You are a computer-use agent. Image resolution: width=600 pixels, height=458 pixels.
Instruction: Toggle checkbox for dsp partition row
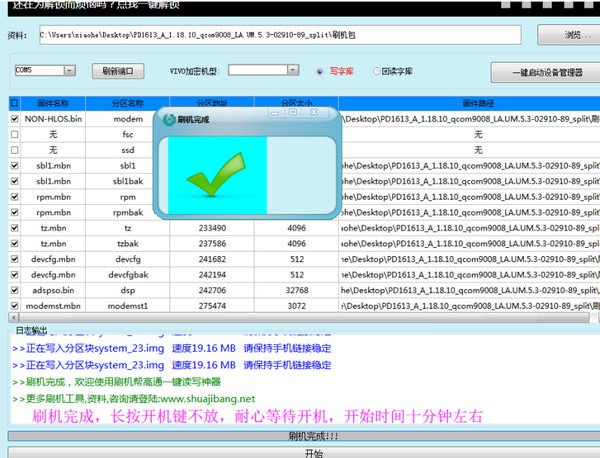pyautogui.click(x=15, y=290)
